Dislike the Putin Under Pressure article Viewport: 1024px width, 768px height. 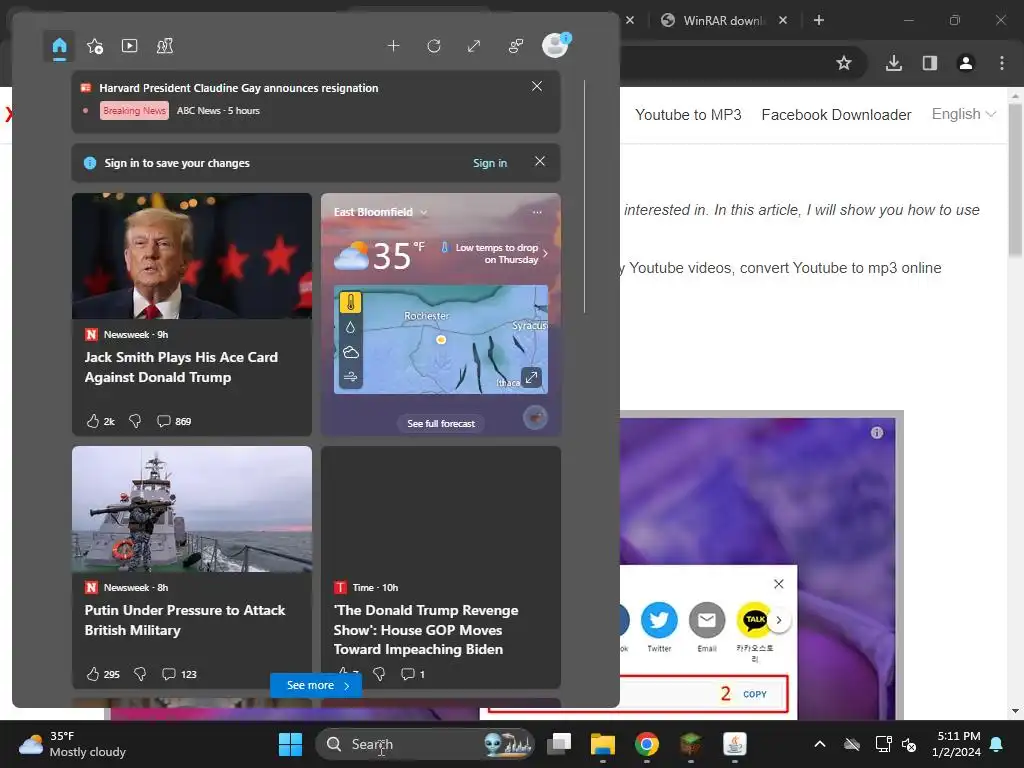140,674
